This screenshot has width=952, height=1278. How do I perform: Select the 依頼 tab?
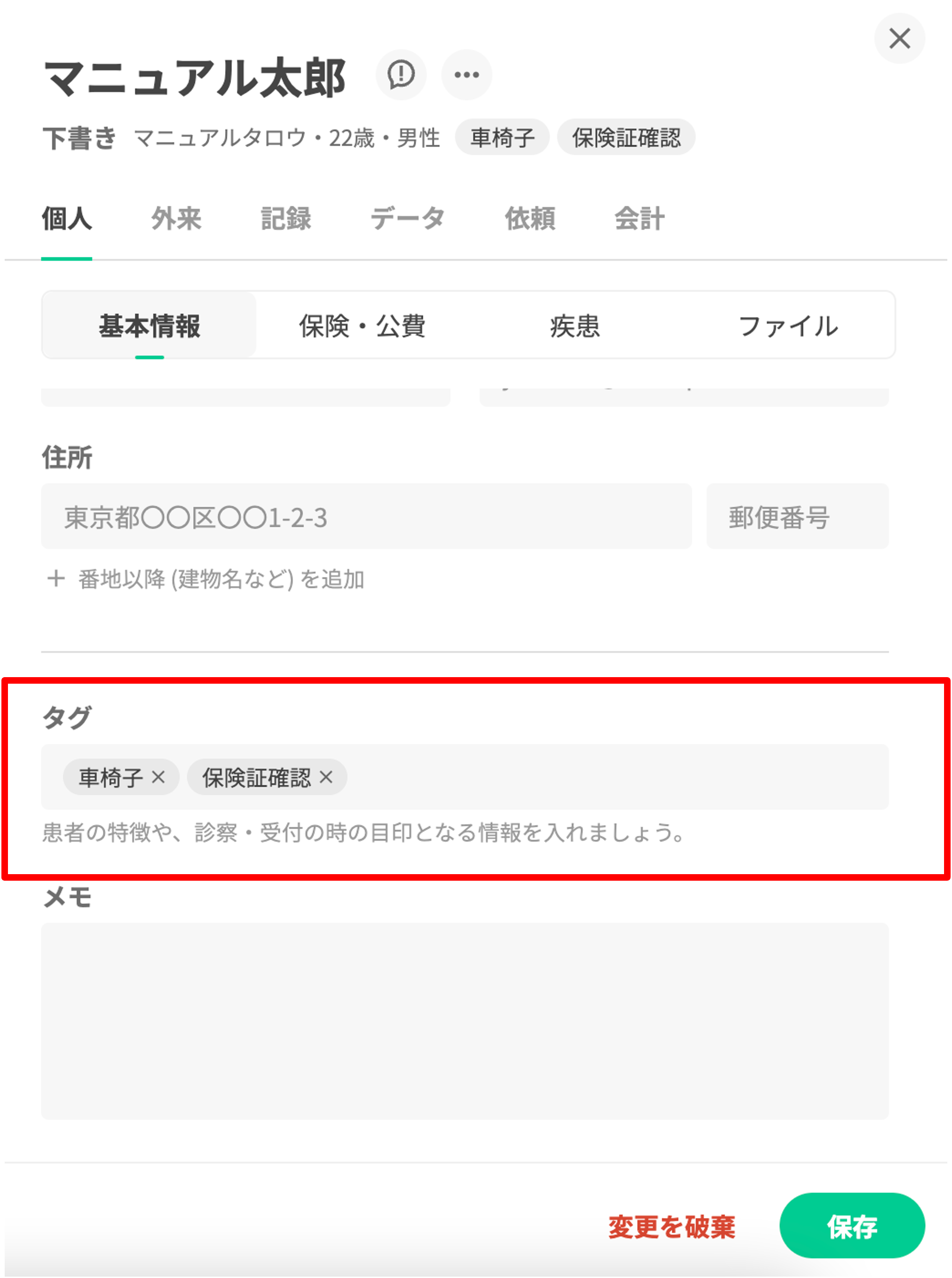point(530,219)
